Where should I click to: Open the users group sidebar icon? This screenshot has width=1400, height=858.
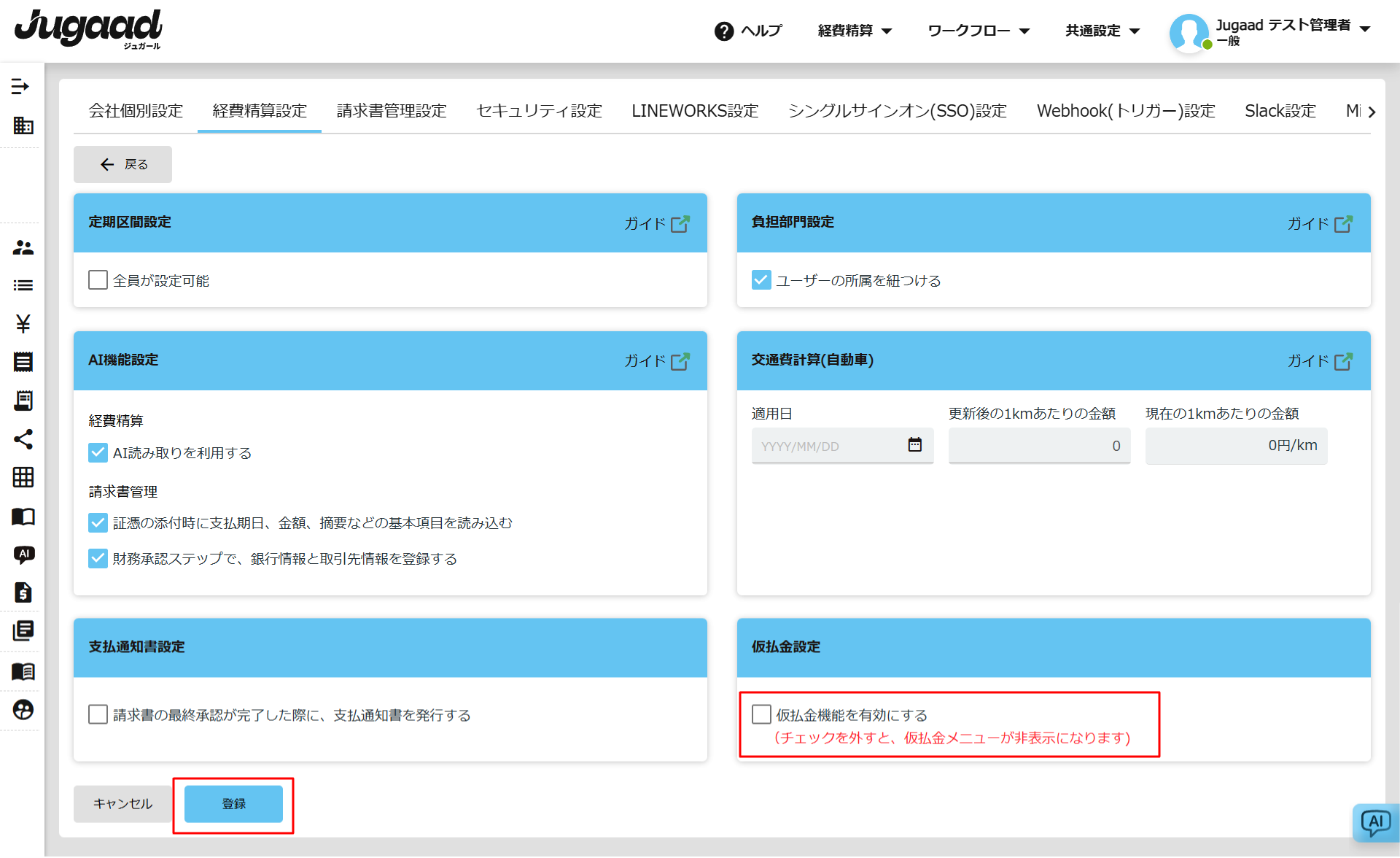click(23, 248)
